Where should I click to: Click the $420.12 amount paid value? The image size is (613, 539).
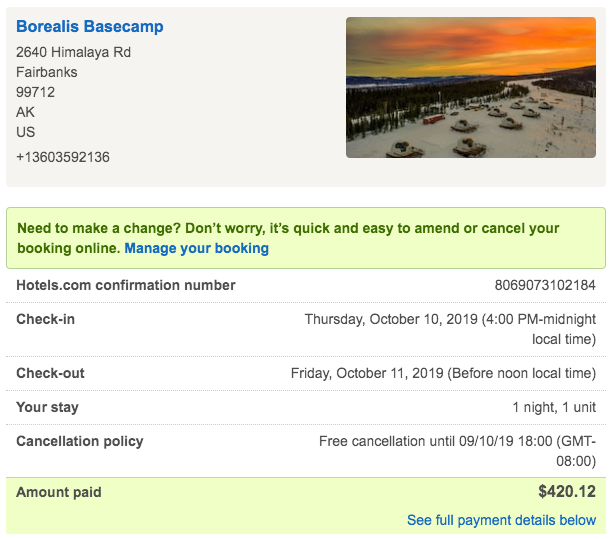[x=567, y=491]
